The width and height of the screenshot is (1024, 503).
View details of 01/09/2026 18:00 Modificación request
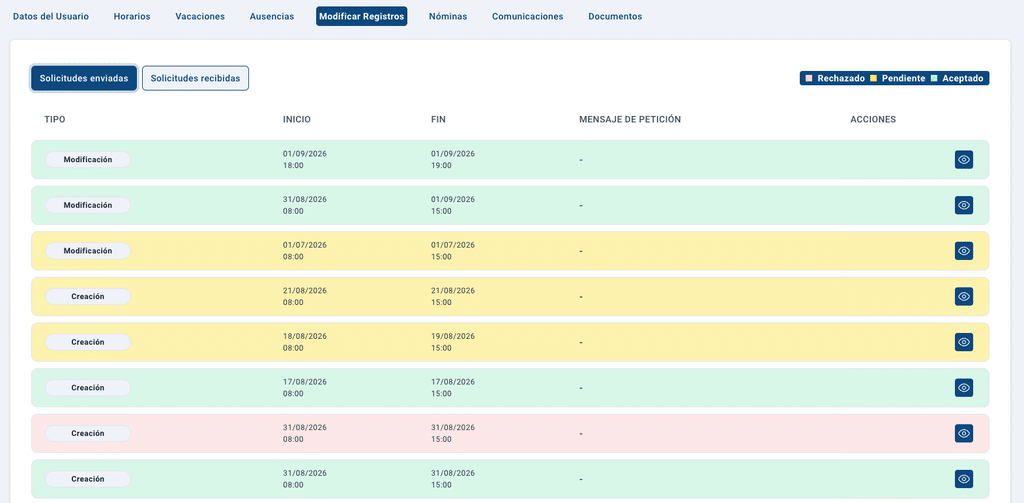tap(963, 159)
